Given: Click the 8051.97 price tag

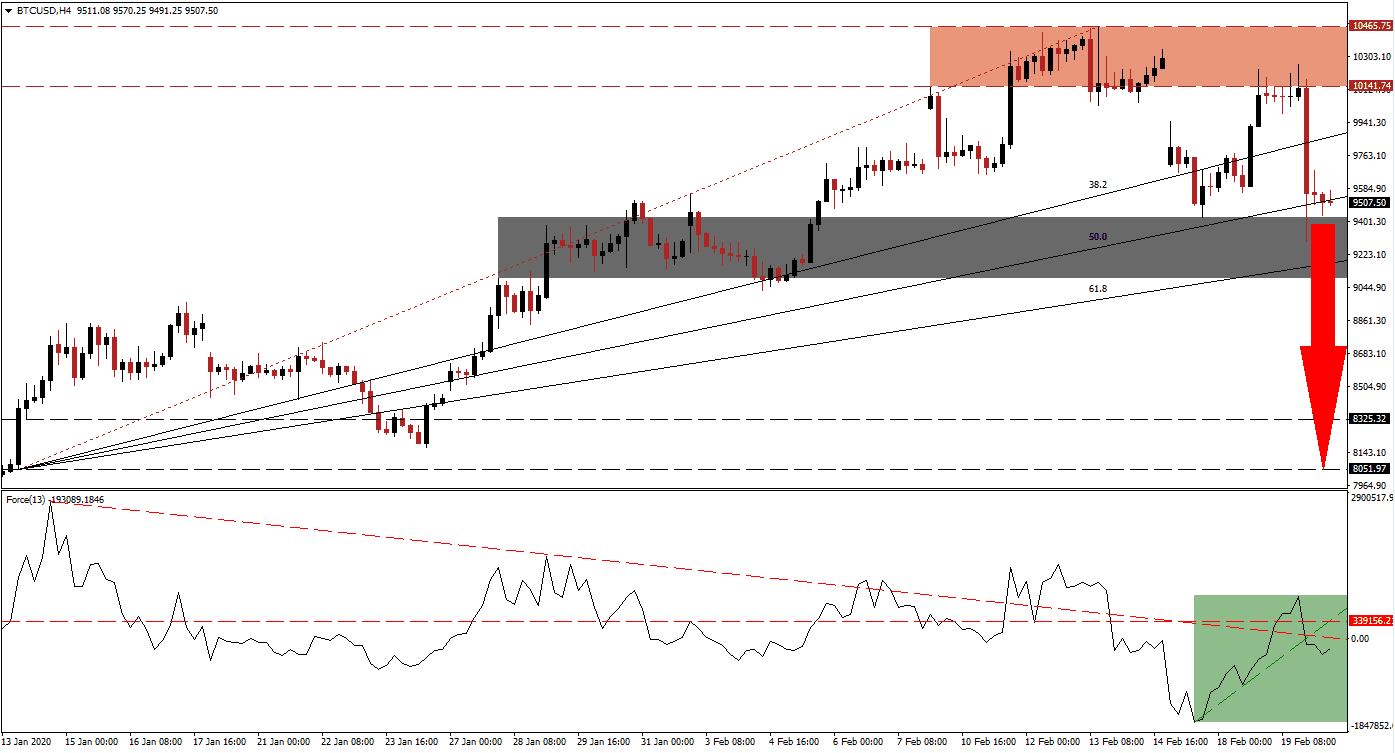Looking at the screenshot, I should click(x=1369, y=467).
